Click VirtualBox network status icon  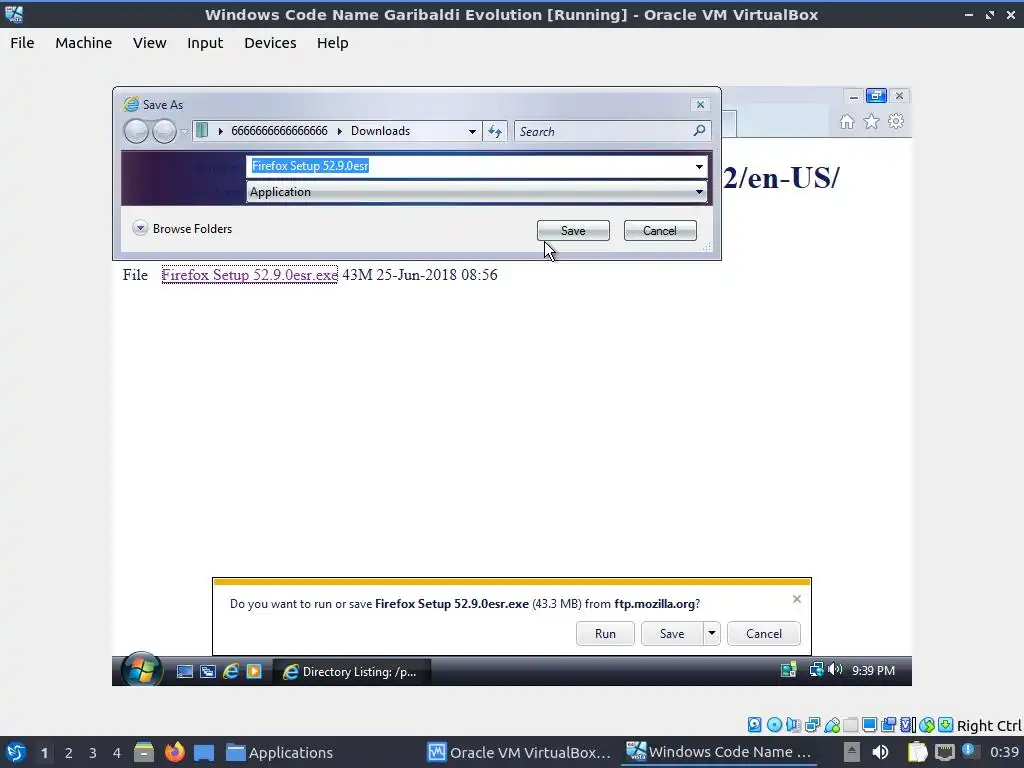(813, 725)
